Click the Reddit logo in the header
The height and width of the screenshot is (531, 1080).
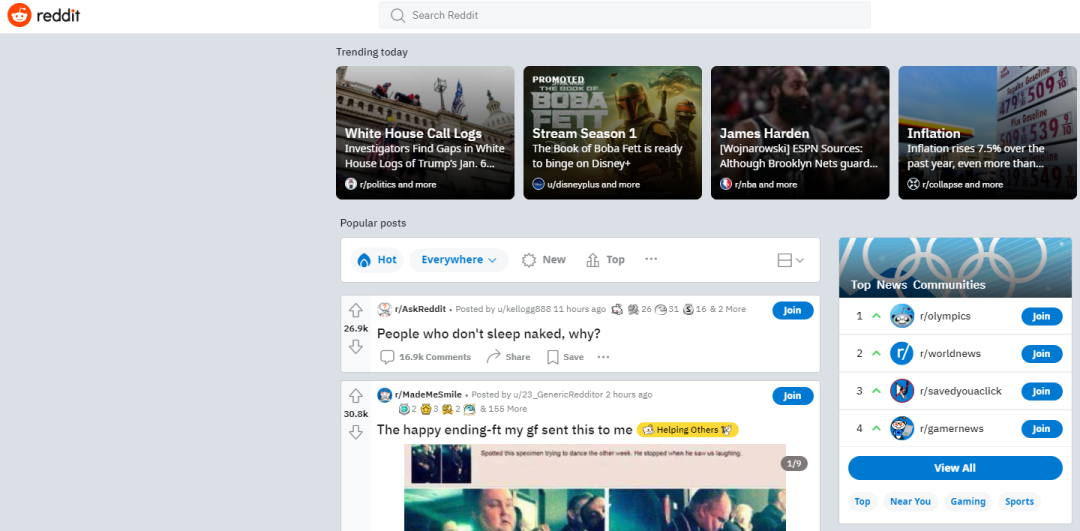point(44,16)
